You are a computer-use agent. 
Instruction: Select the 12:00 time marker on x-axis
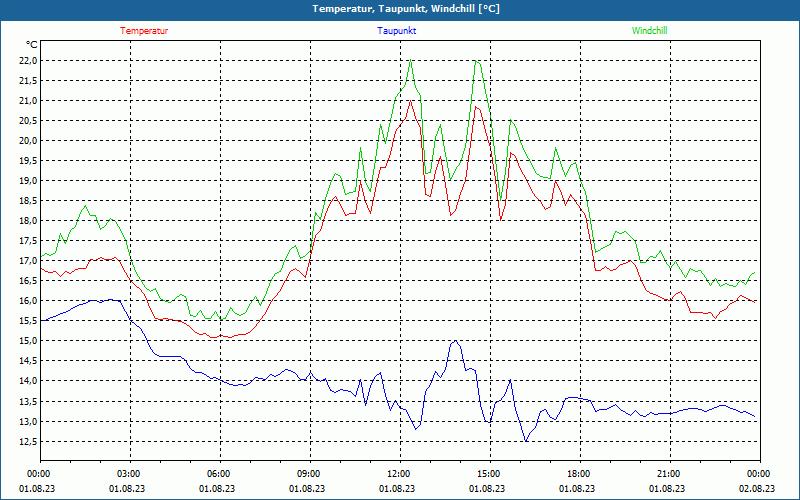click(x=399, y=474)
